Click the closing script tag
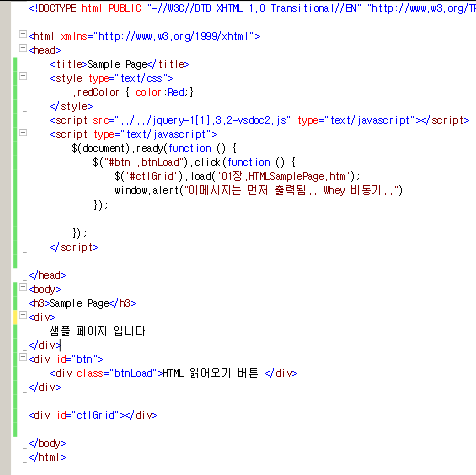The image size is (476, 475). 74,247
